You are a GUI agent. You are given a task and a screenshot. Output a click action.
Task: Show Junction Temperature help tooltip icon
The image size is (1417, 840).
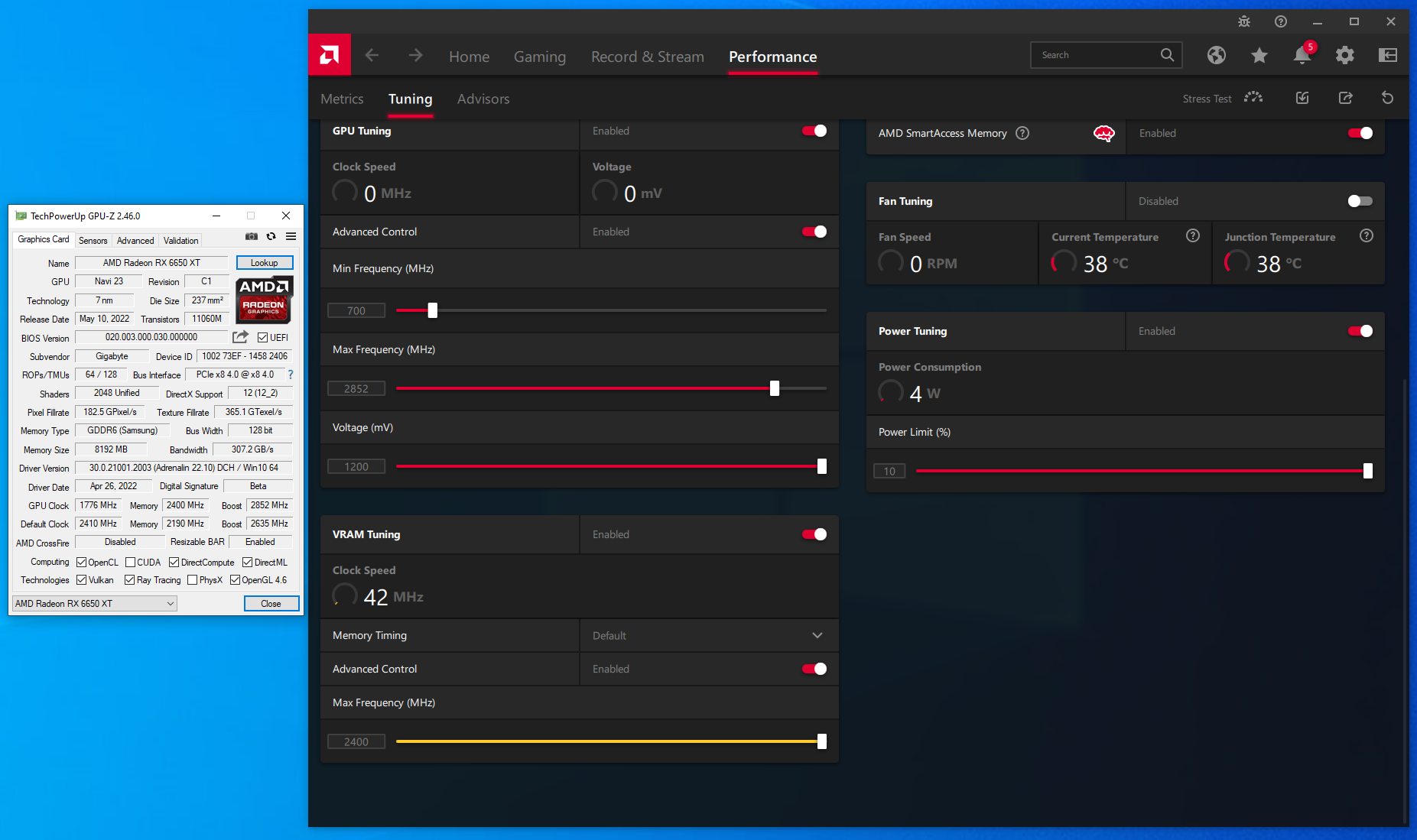(1367, 235)
